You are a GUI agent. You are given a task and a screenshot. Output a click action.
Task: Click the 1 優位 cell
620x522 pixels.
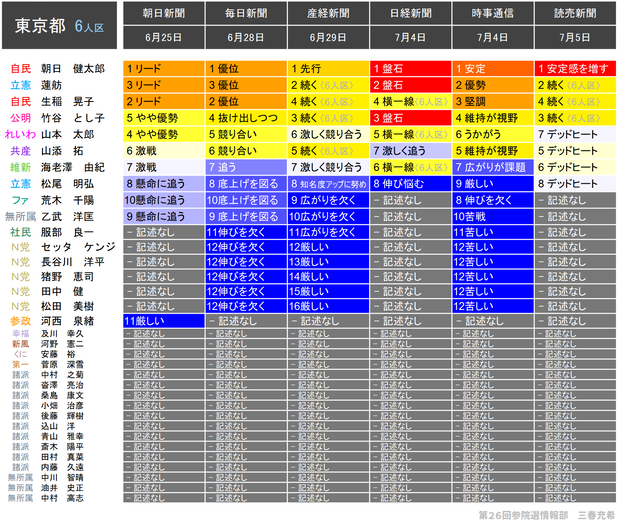pyautogui.click(x=246, y=69)
